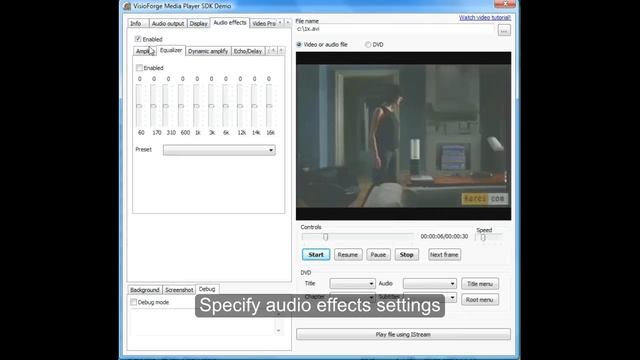The width and height of the screenshot is (640, 360).
Task: Click the 6k equalizer band slider
Action: pos(226,106)
